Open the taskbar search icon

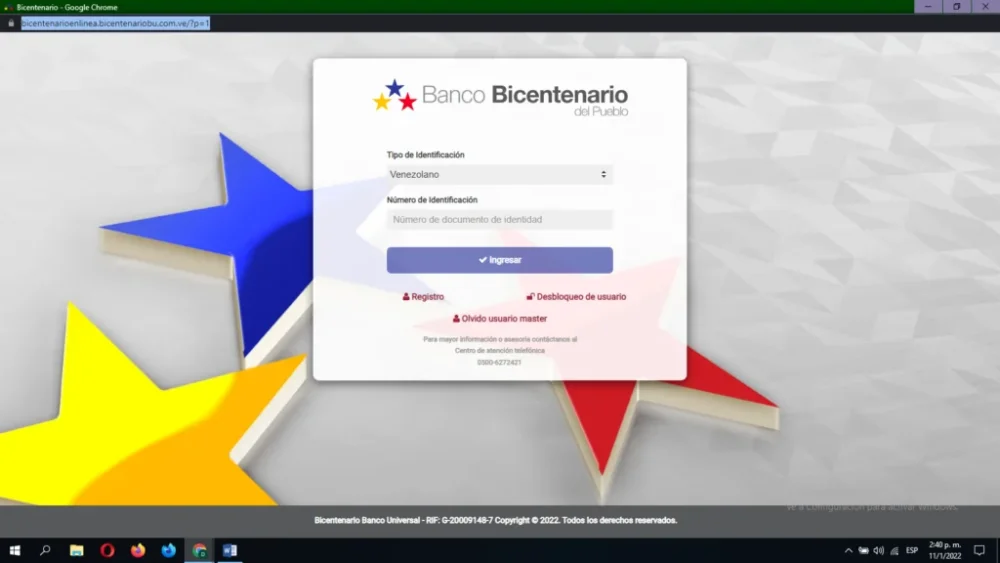[45, 550]
